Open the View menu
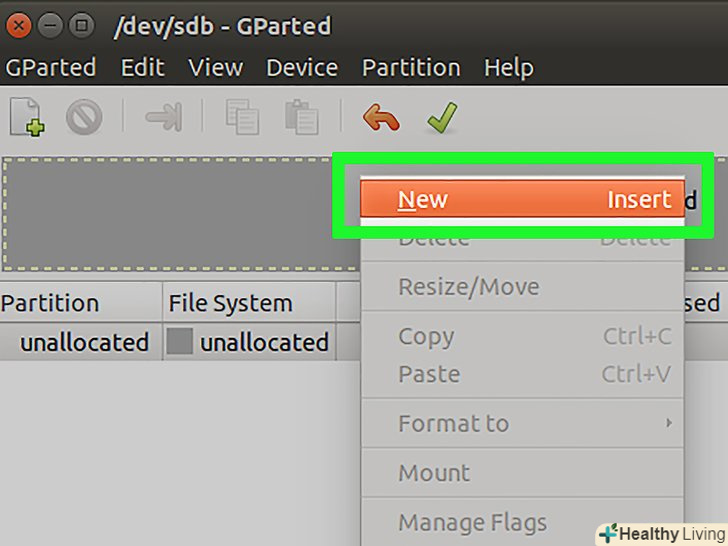The height and width of the screenshot is (546, 728). click(215, 68)
